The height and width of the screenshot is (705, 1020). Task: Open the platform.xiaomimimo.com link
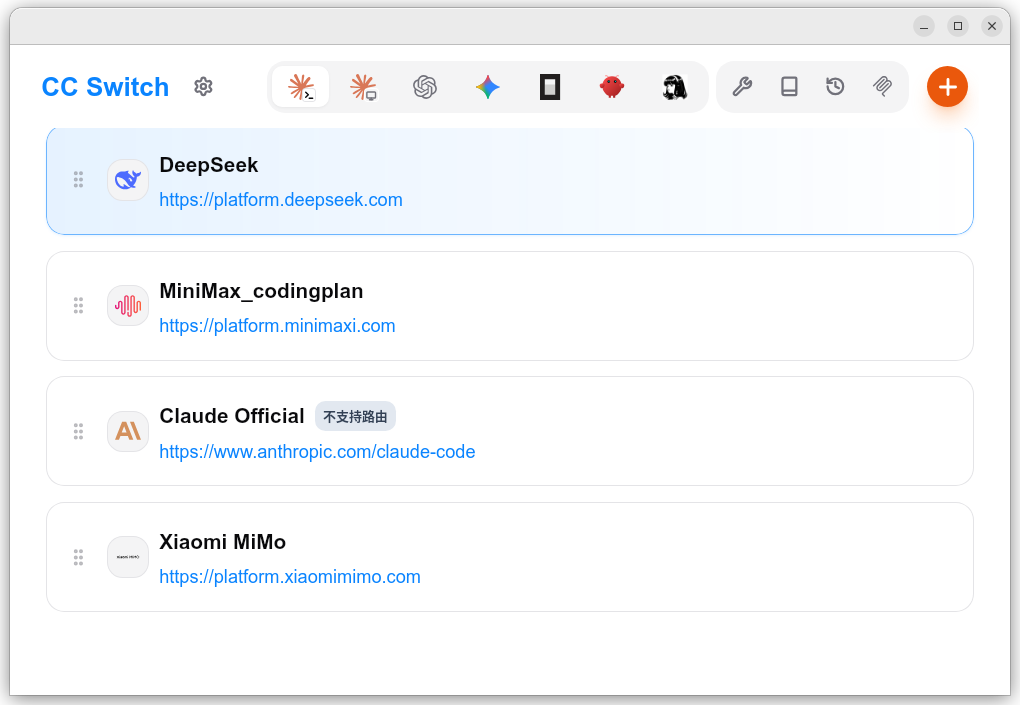[290, 577]
